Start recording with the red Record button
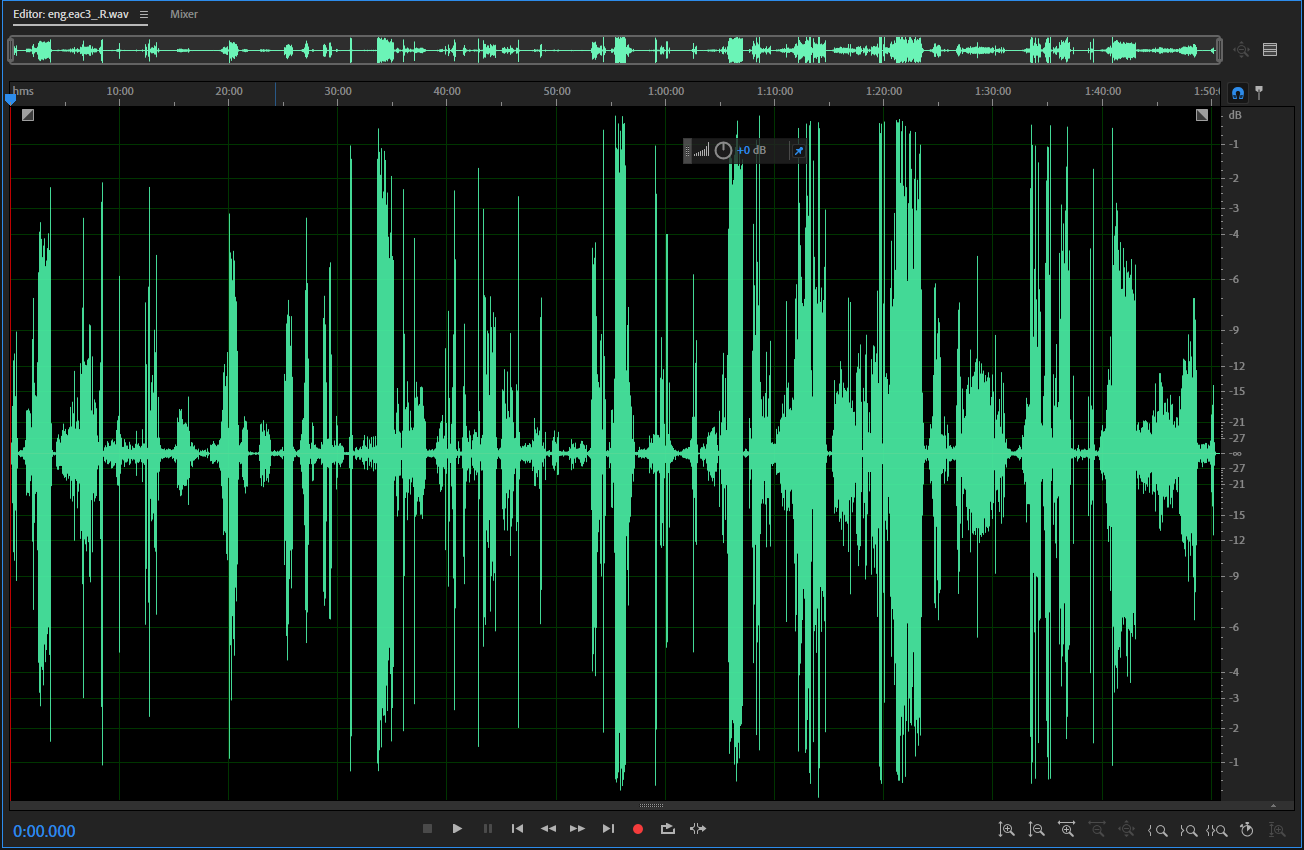The image size is (1304, 850). (638, 828)
